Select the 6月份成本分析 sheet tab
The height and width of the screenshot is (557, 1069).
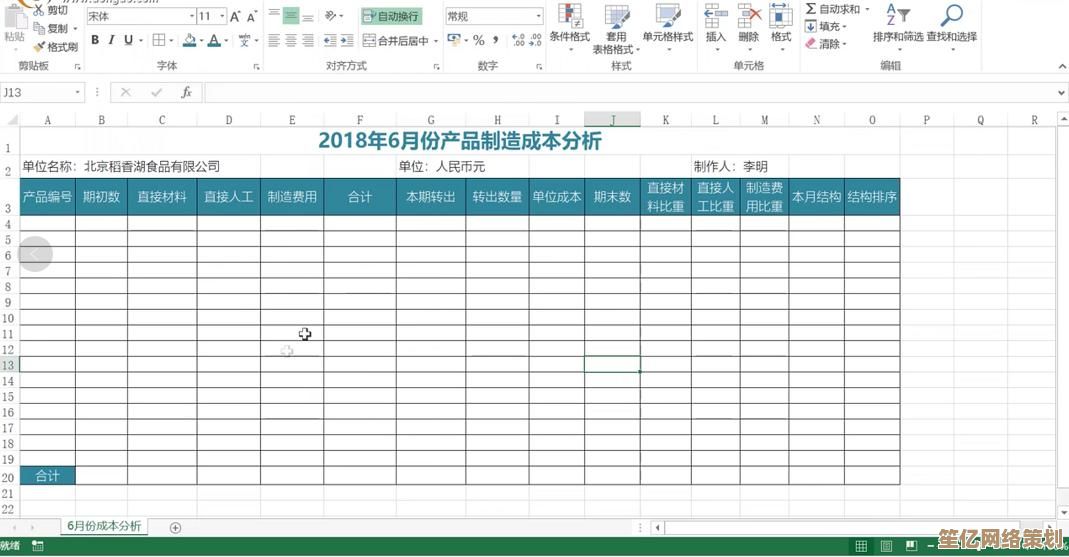pos(104,526)
